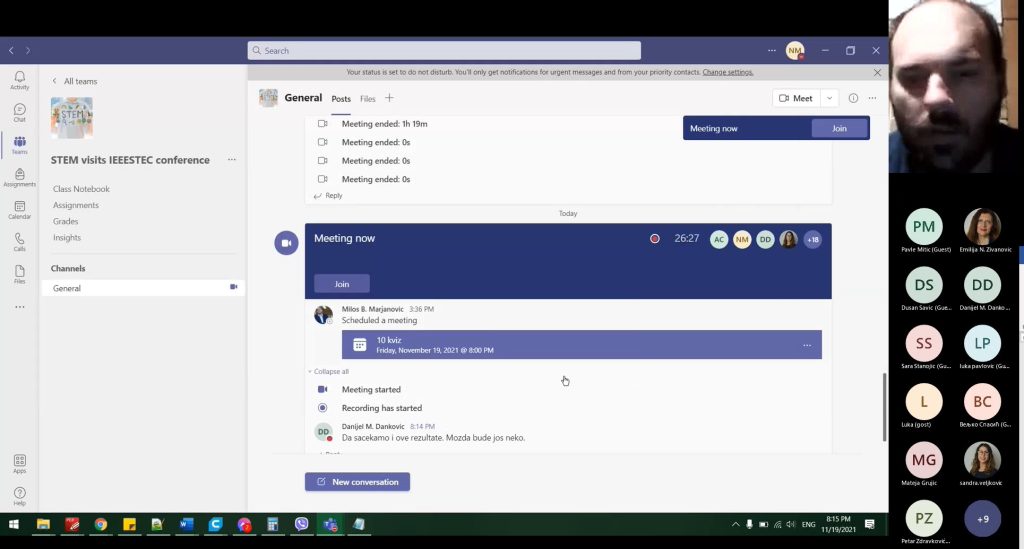Open Calls in the sidebar
Screen dimensions: 1024x549
point(19,242)
